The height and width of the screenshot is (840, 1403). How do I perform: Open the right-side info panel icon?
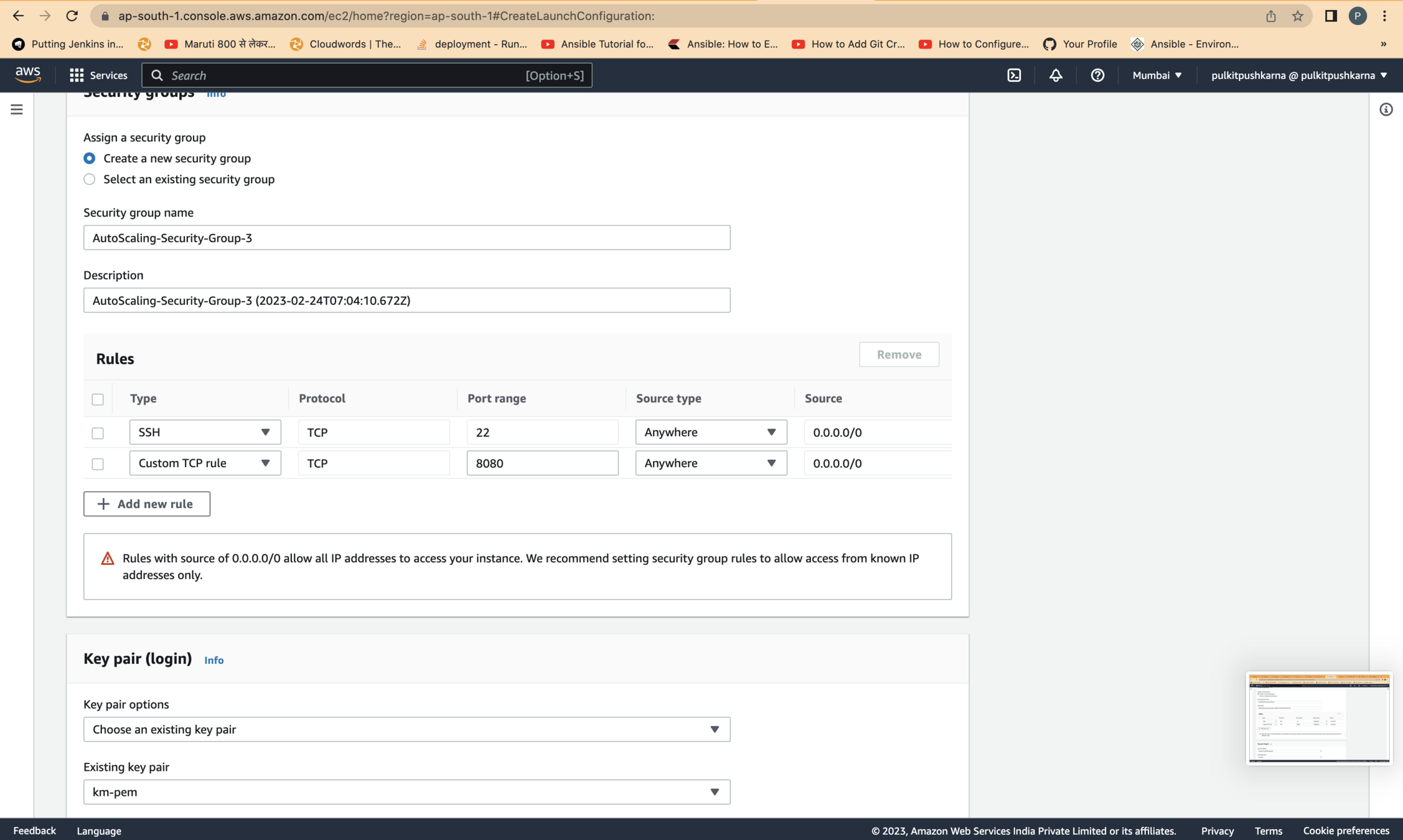click(x=1386, y=110)
